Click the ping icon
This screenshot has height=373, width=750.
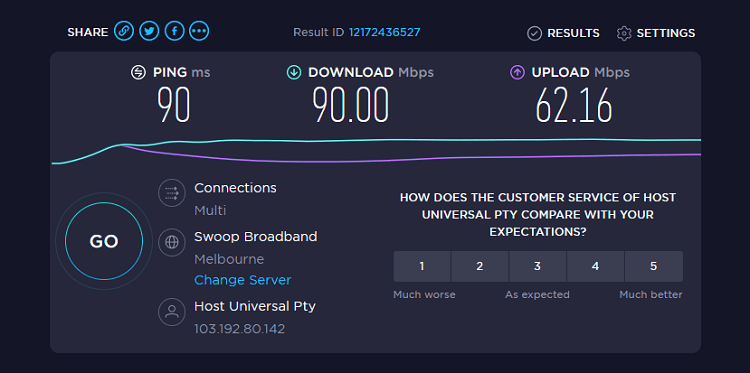[138, 73]
